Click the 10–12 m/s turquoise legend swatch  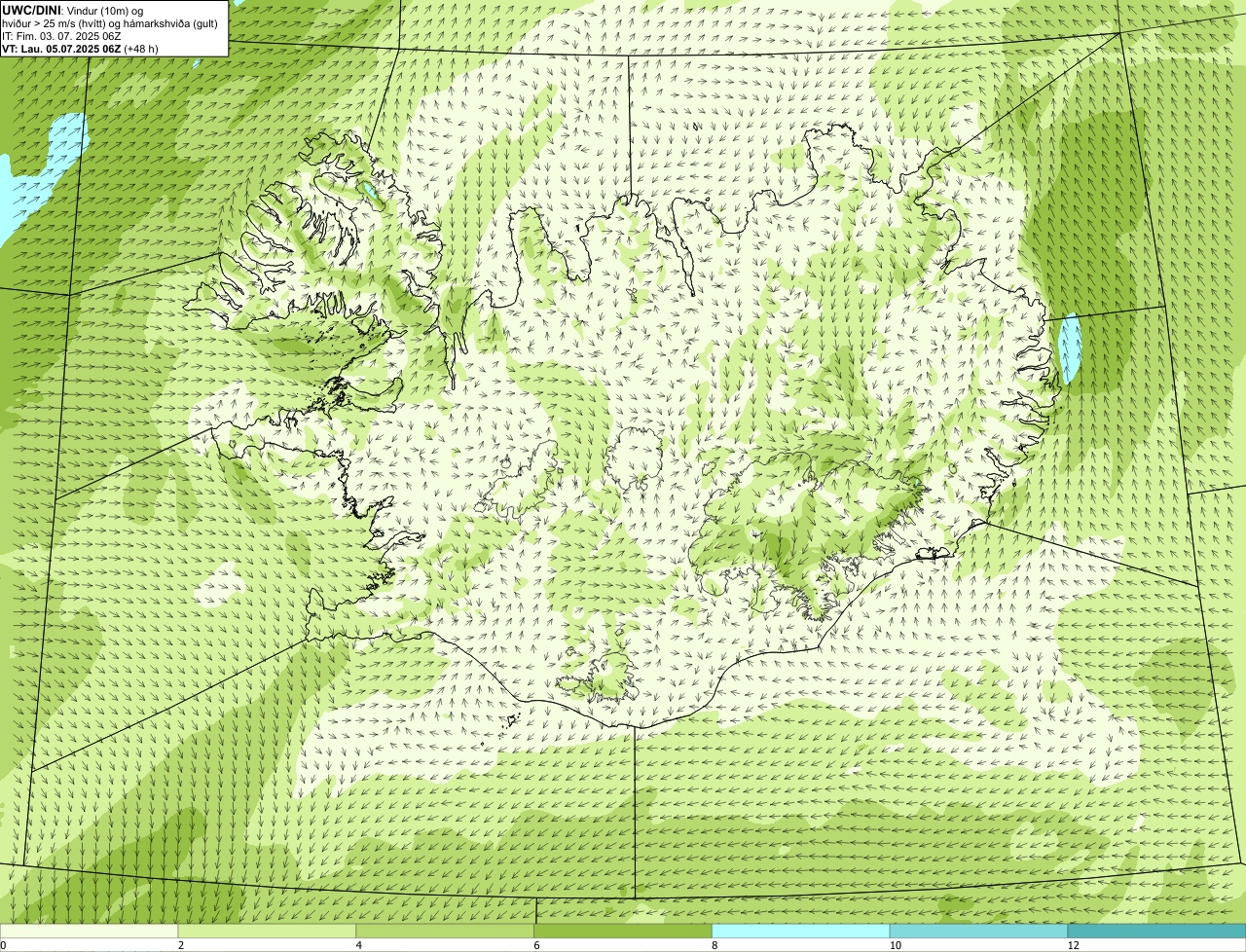[978, 932]
